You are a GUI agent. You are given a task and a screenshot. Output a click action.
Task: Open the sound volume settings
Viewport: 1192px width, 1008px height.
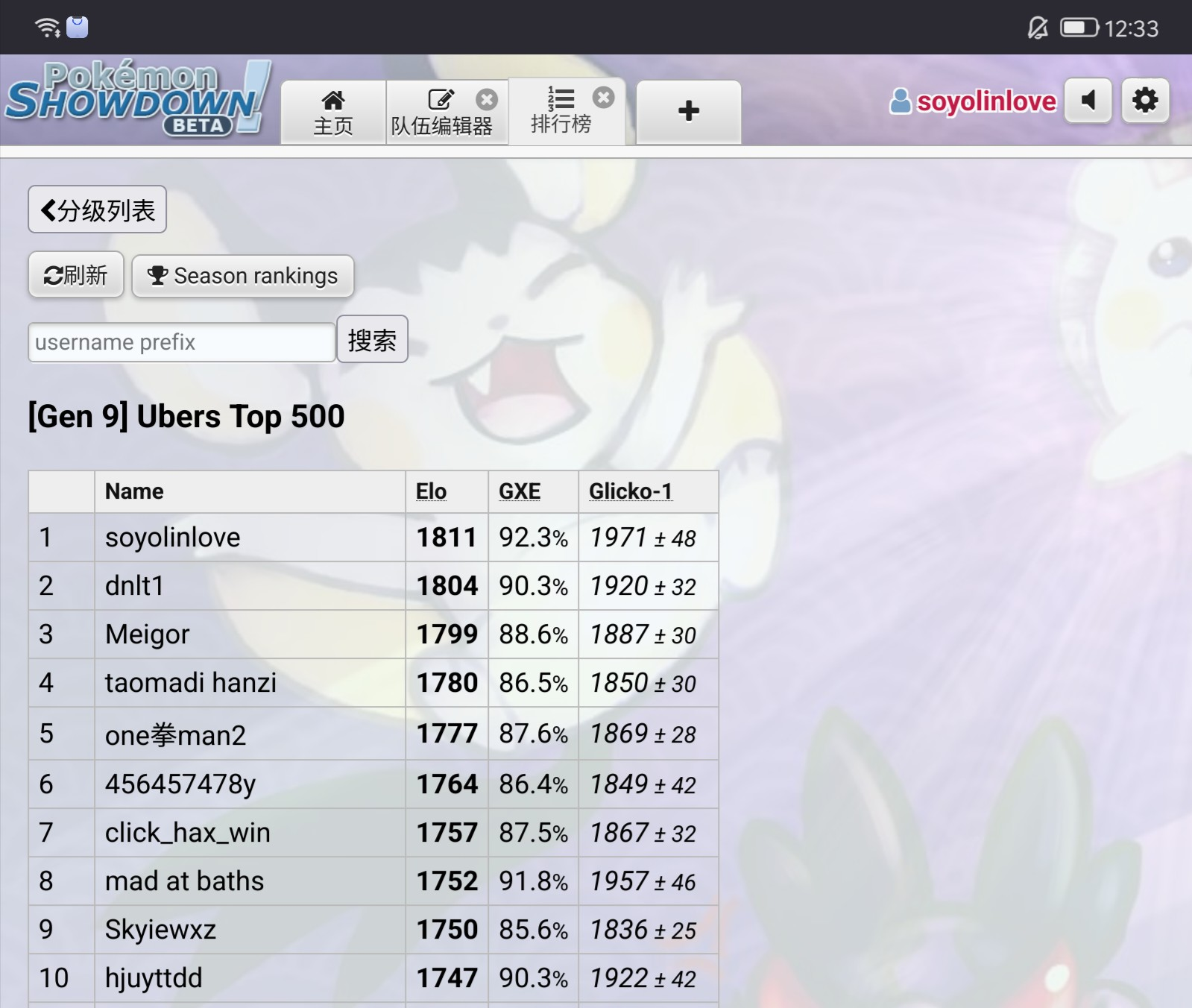(x=1088, y=101)
